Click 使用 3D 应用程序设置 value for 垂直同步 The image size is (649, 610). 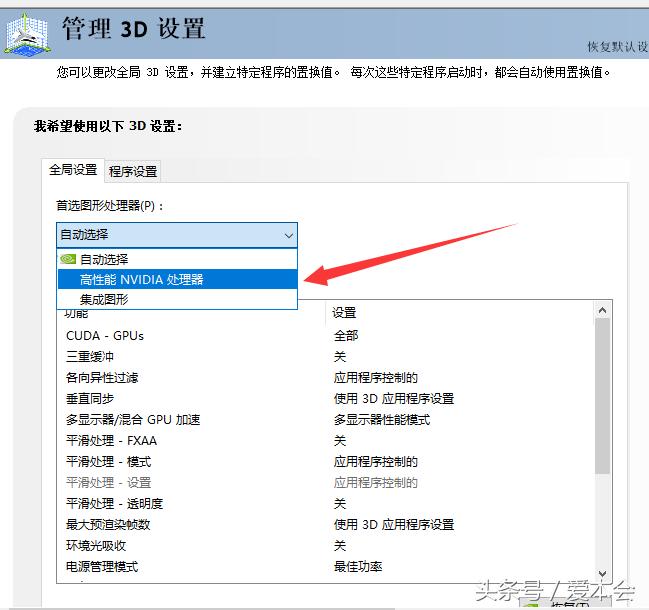394,399
